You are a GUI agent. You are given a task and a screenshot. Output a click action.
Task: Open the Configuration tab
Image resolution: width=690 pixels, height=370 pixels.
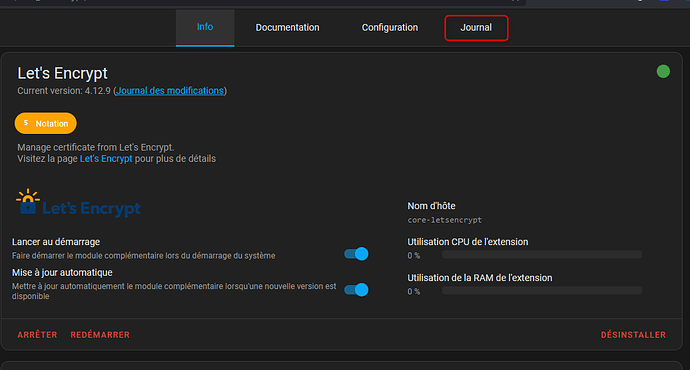pyautogui.click(x=390, y=27)
